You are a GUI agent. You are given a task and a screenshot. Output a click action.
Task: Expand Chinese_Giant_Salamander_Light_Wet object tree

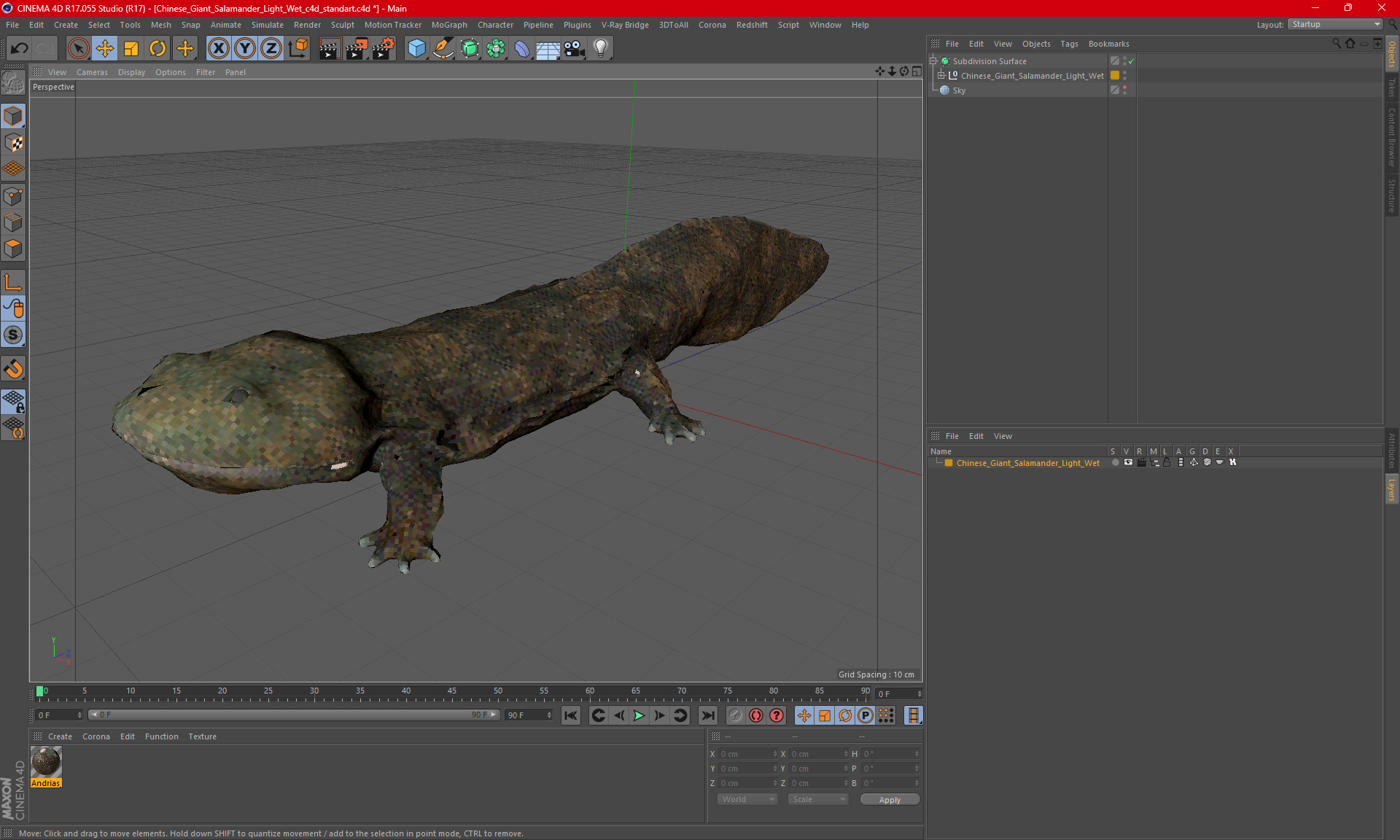[941, 75]
